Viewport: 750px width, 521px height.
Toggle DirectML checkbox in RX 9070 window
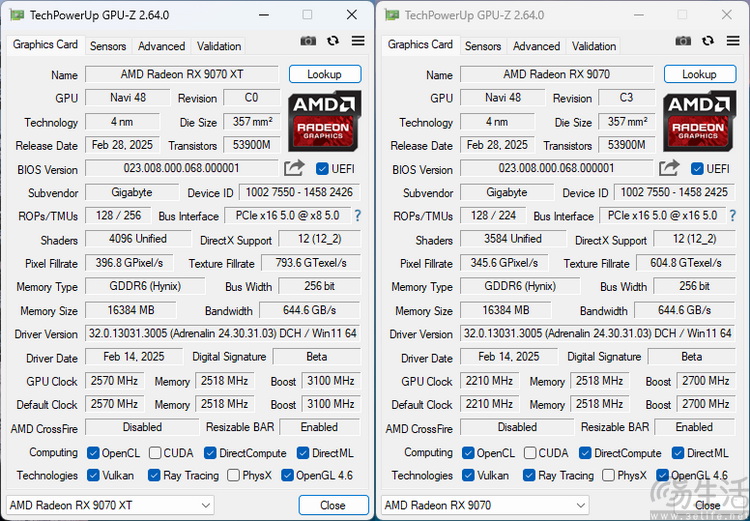678,453
